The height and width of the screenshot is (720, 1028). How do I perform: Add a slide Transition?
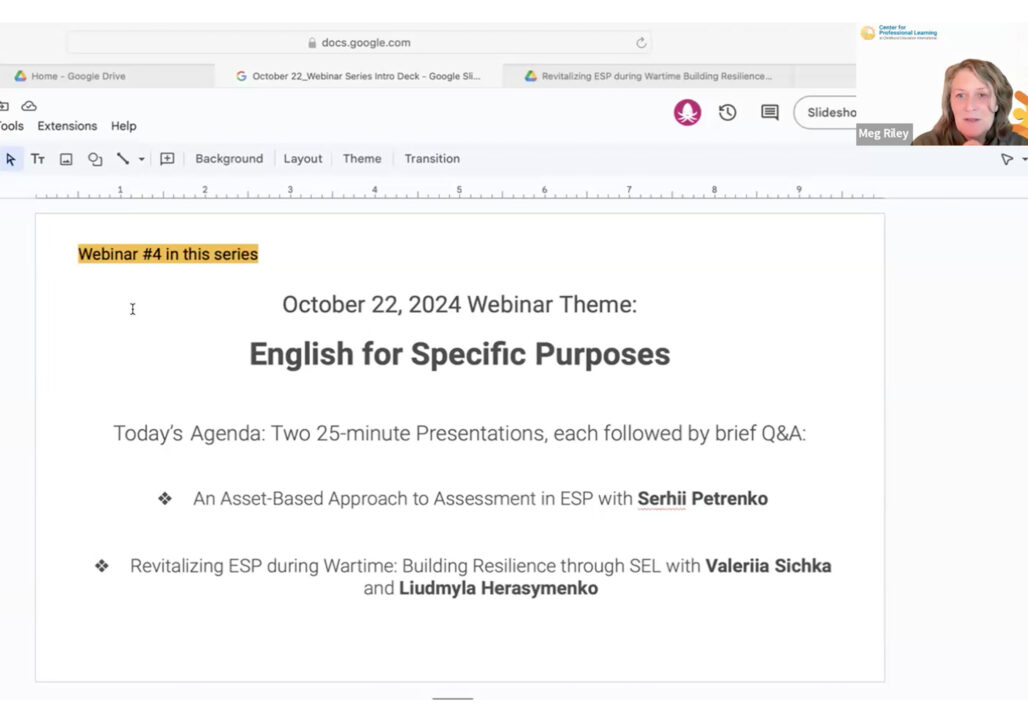[x=431, y=159]
